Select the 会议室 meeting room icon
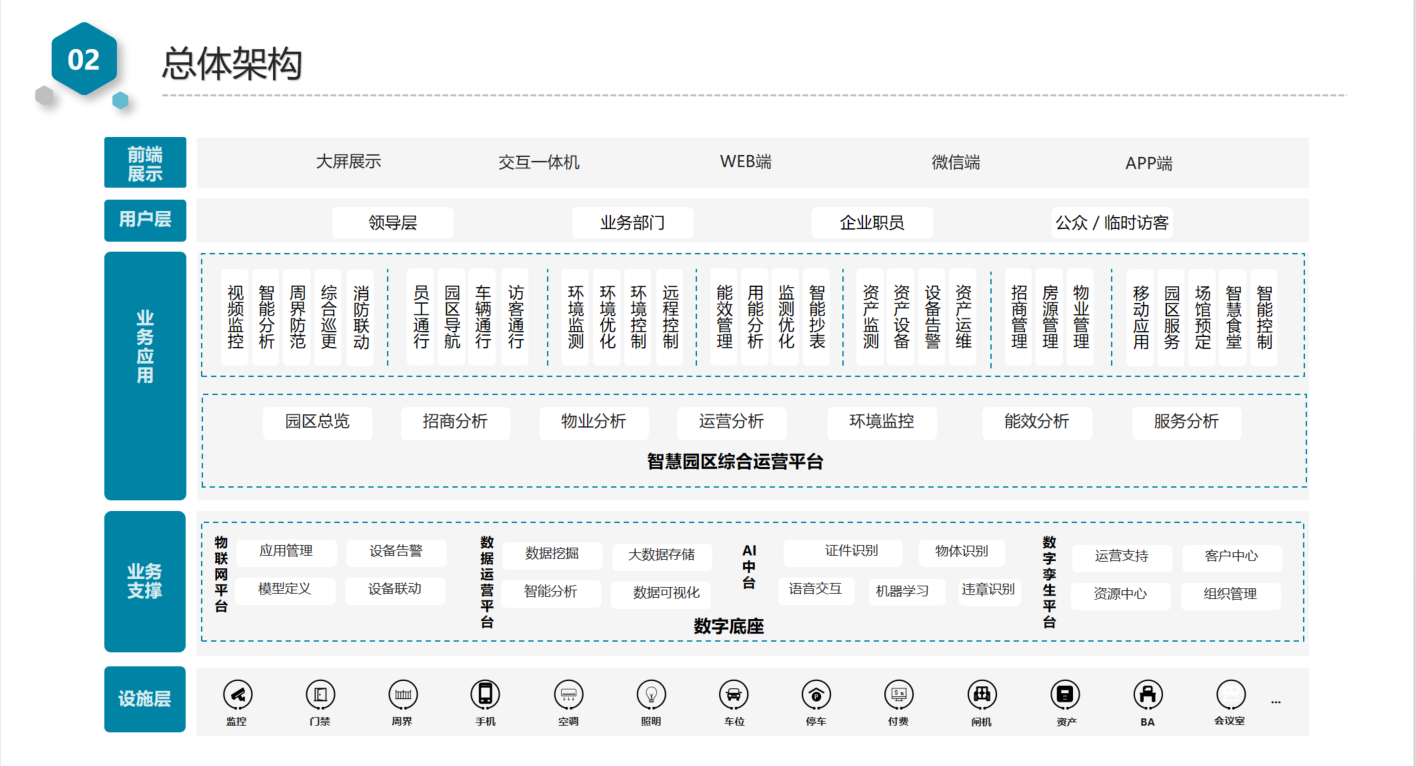 (1230, 694)
